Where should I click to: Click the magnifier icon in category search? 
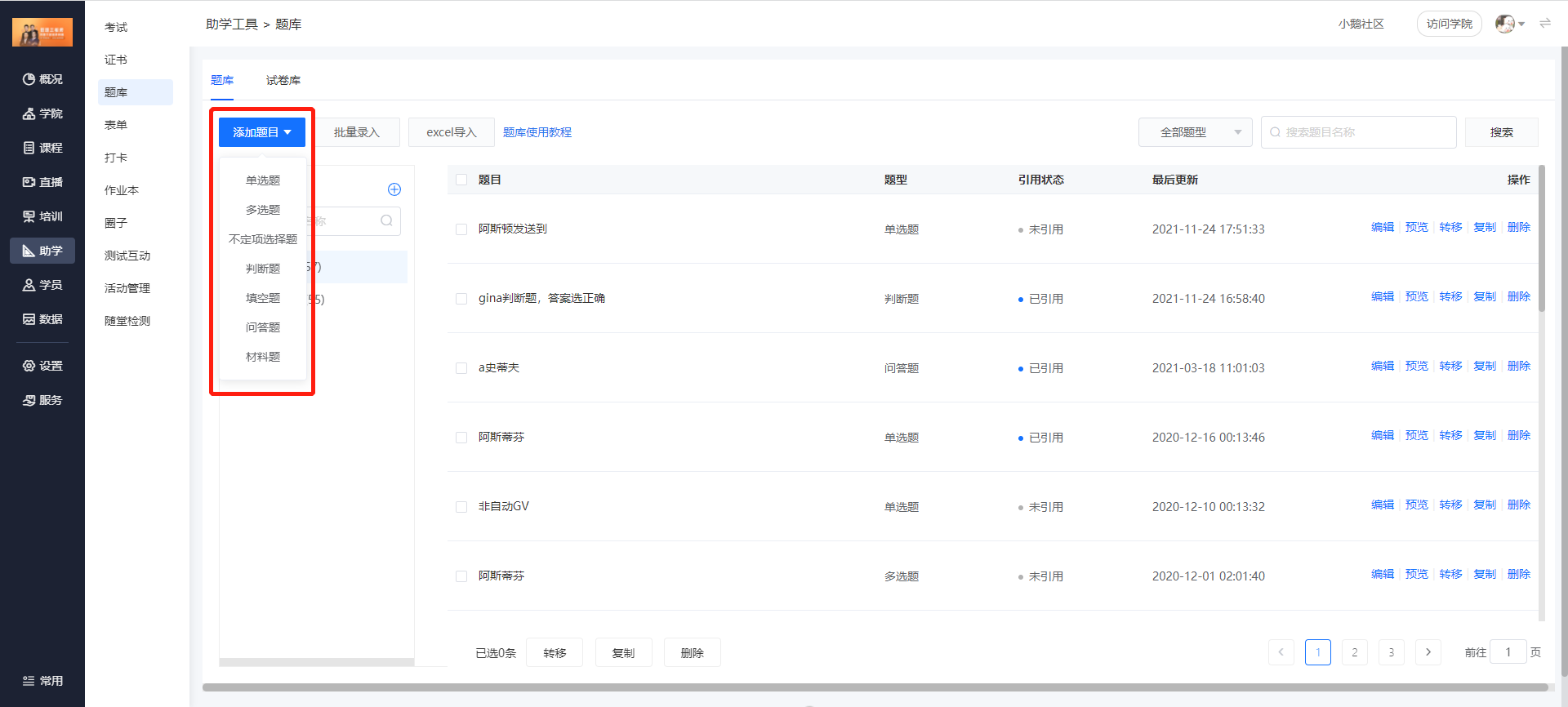point(386,221)
